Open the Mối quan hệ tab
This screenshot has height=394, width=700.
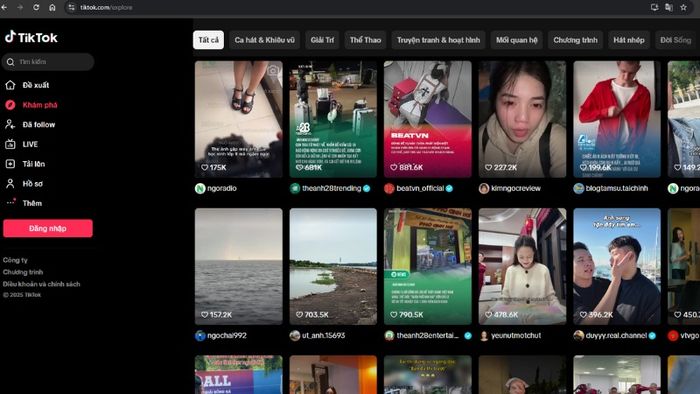click(x=517, y=40)
